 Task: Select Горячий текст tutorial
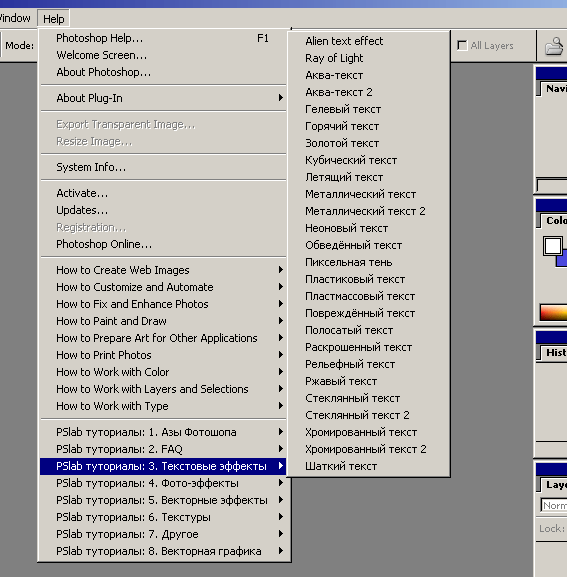pyautogui.click(x=369, y=126)
